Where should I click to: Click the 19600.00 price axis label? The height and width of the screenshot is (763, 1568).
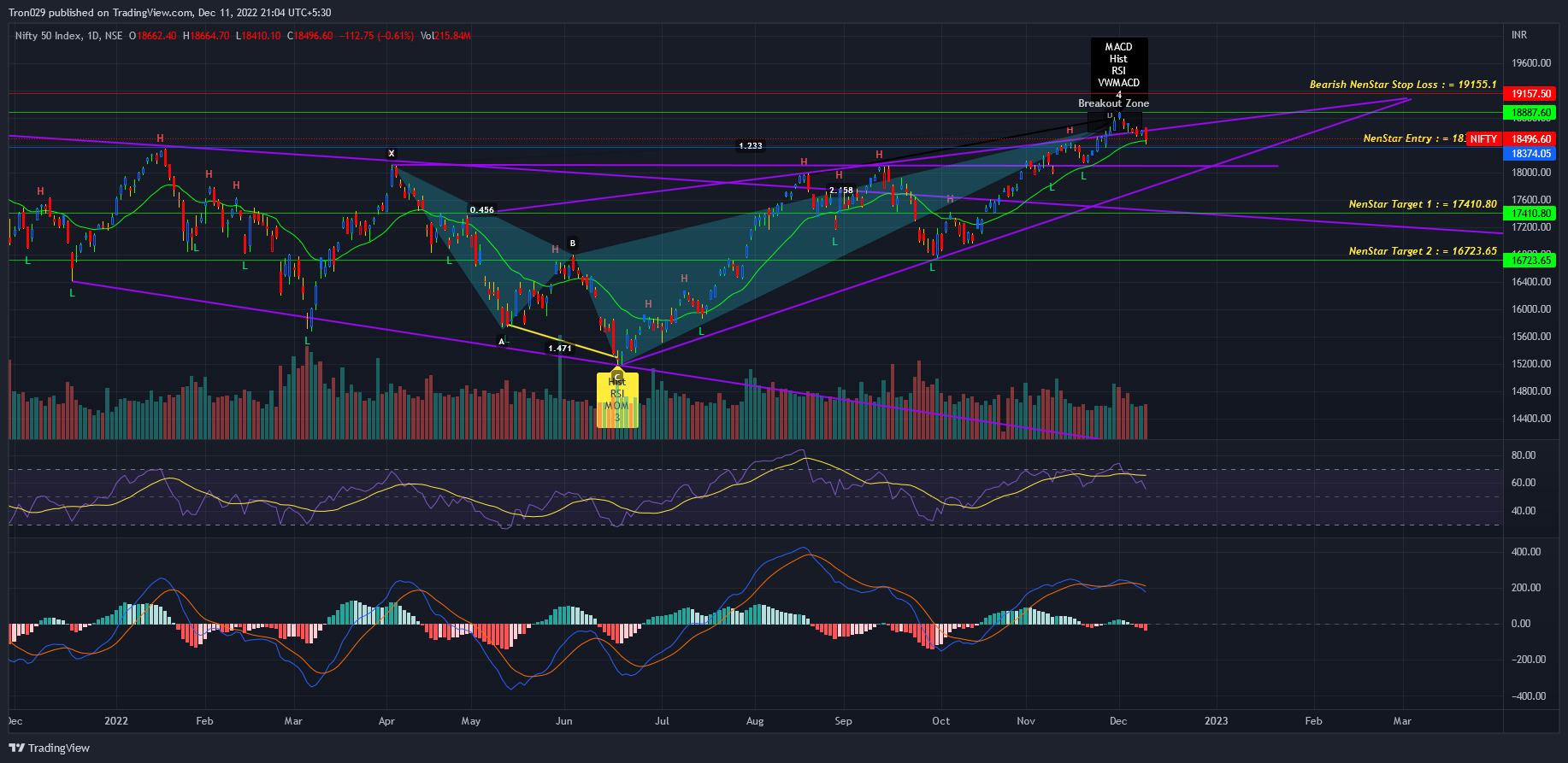1530,63
